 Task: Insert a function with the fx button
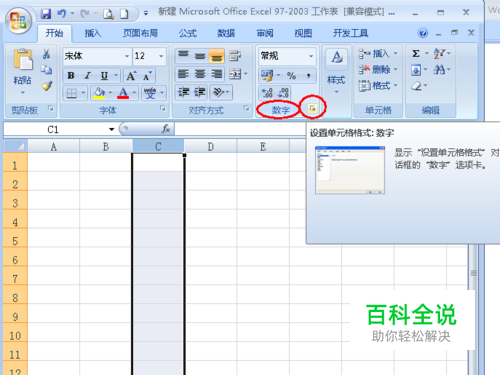(x=166, y=129)
